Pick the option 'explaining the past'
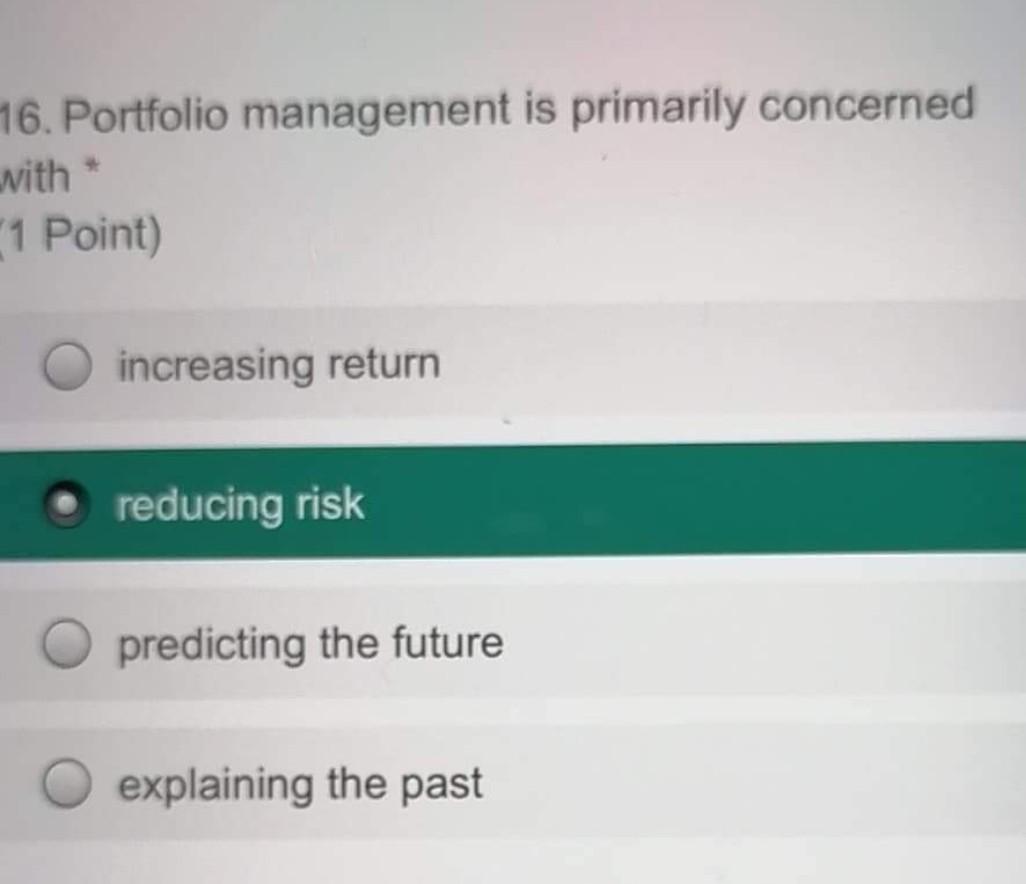 (x=298, y=784)
